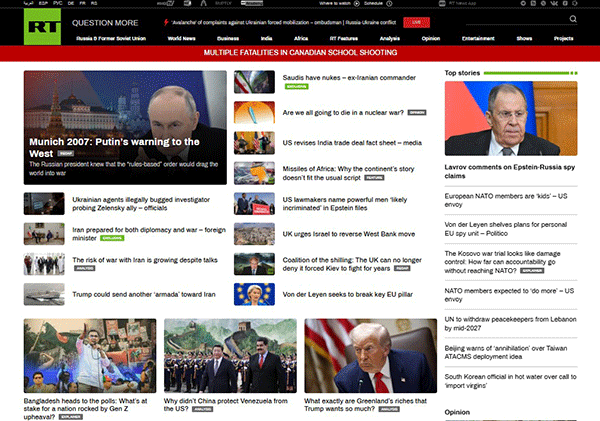Open Munich 2007 Putin's warning headline
Screen dimensions: 600x421
click(x=114, y=142)
